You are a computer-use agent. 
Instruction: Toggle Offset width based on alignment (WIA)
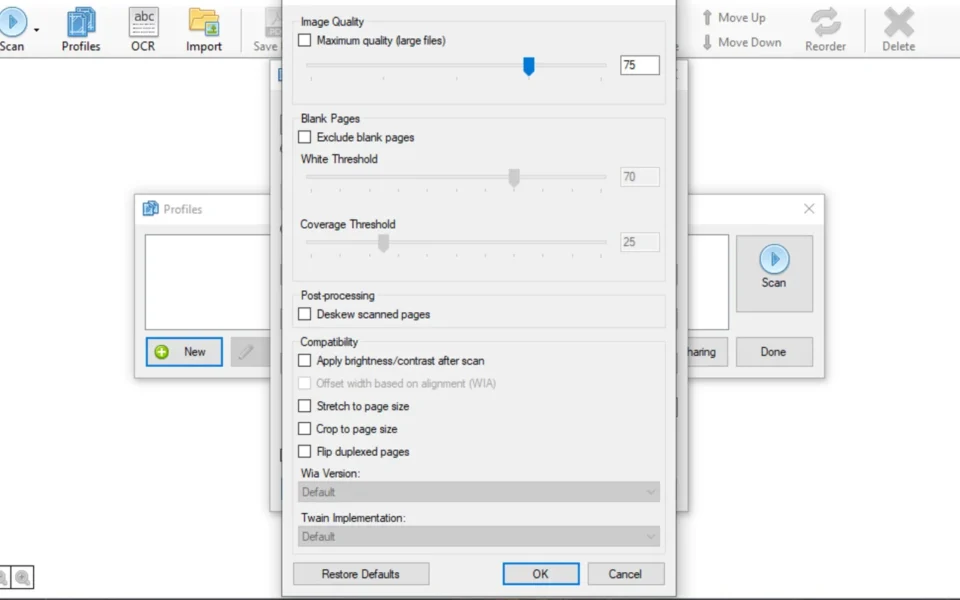(304, 383)
